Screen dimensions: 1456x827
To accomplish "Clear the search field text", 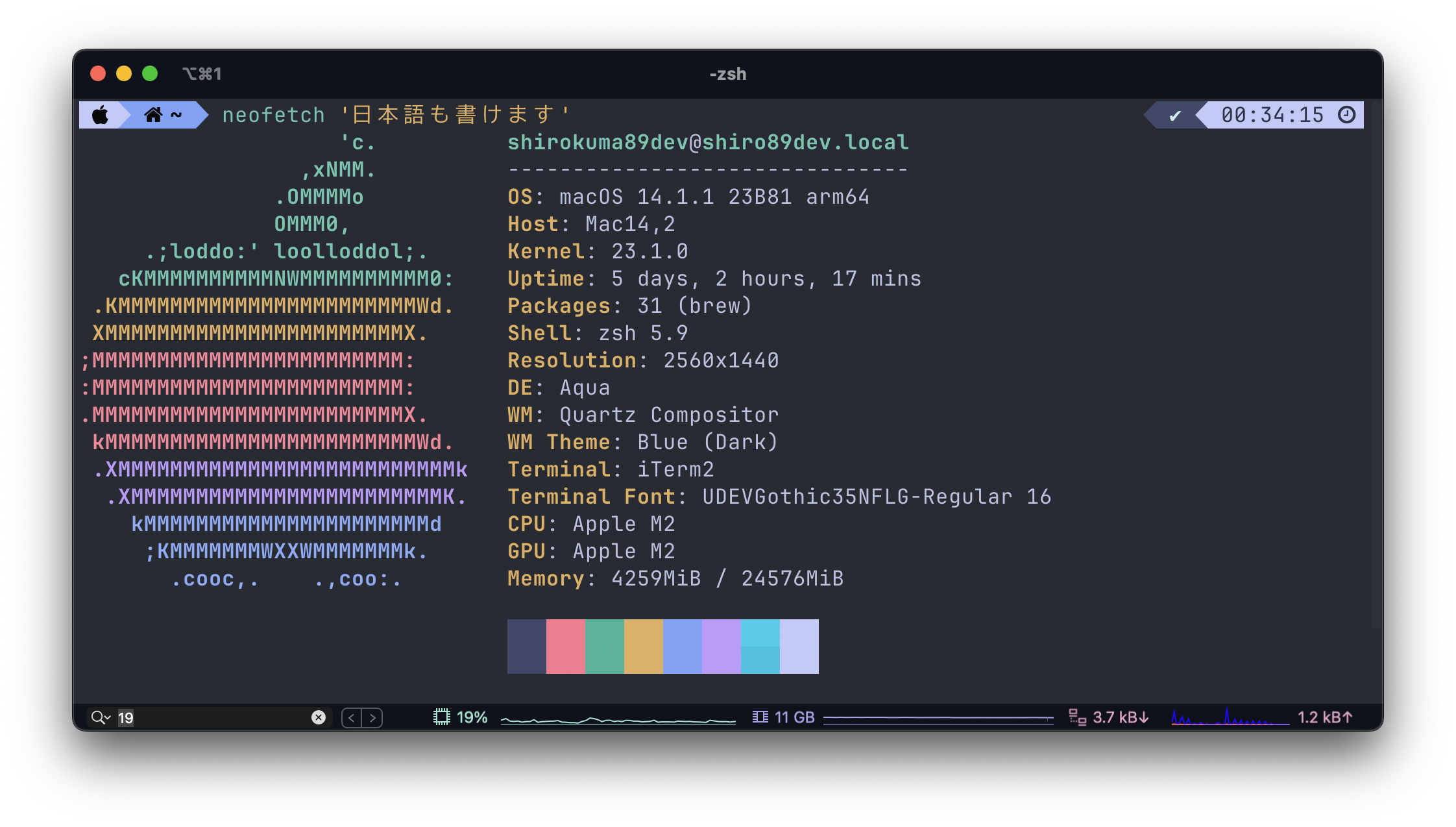I will [318, 717].
